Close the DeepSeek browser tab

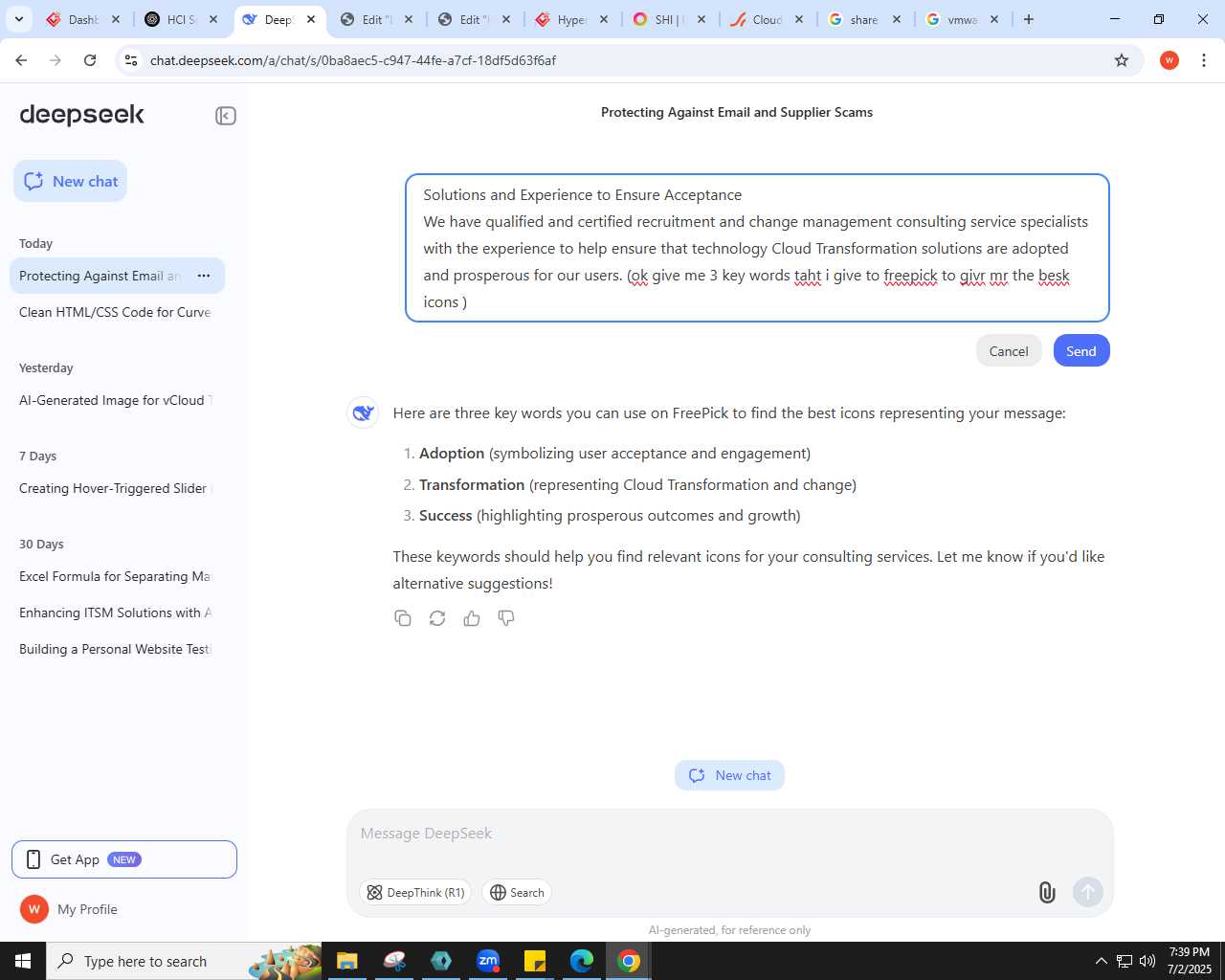tap(311, 19)
